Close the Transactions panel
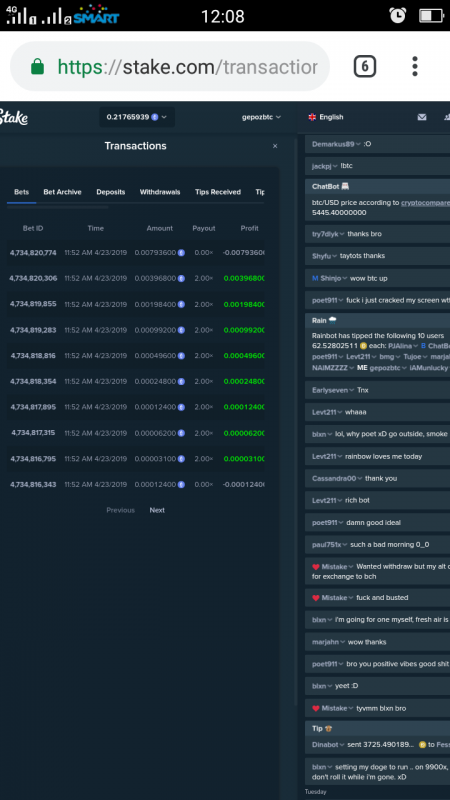 pos(275,146)
